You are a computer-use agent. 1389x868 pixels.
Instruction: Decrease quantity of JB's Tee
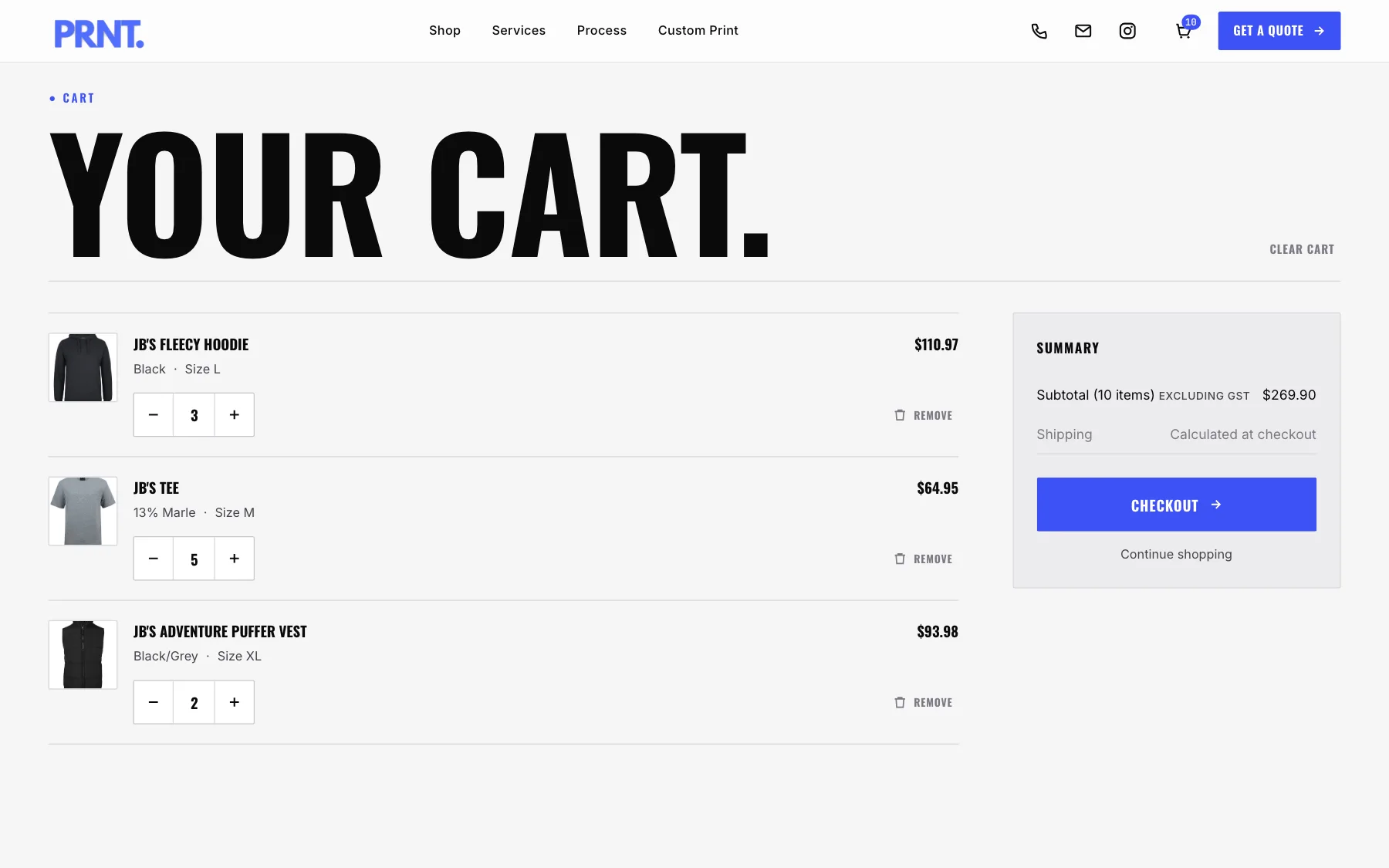[x=154, y=559]
